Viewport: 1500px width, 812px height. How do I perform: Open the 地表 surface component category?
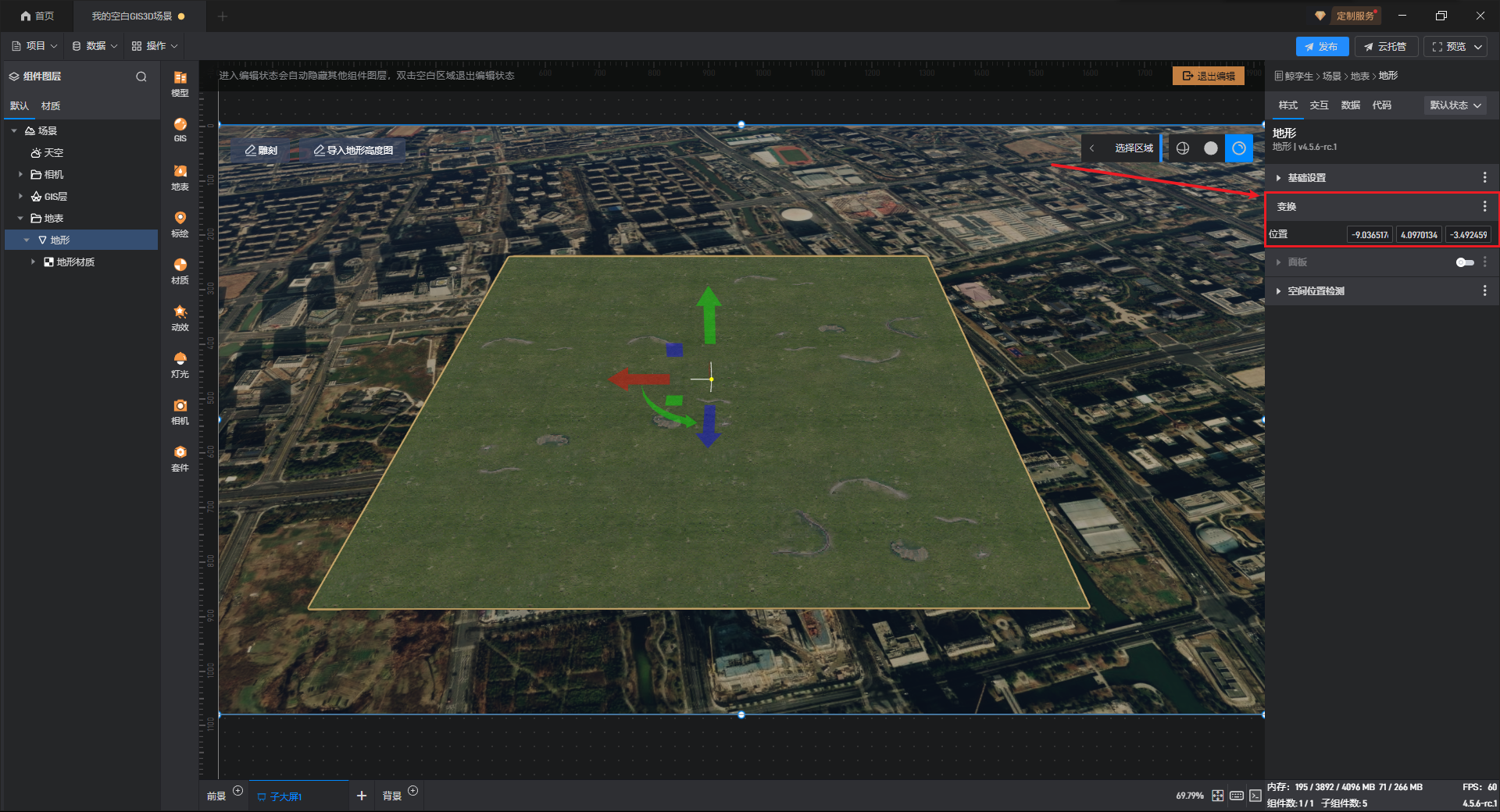click(x=180, y=177)
